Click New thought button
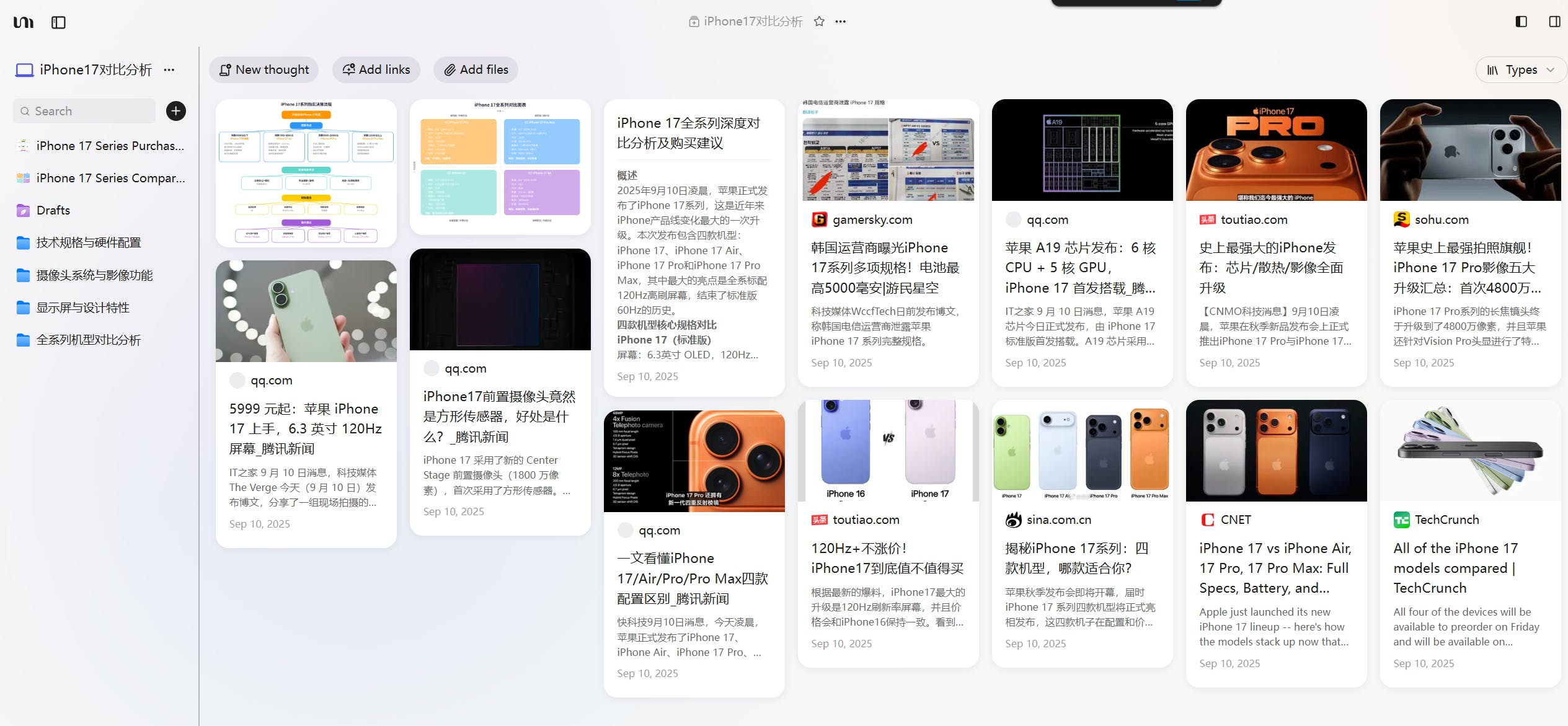The height and width of the screenshot is (726, 1568). 264,70
